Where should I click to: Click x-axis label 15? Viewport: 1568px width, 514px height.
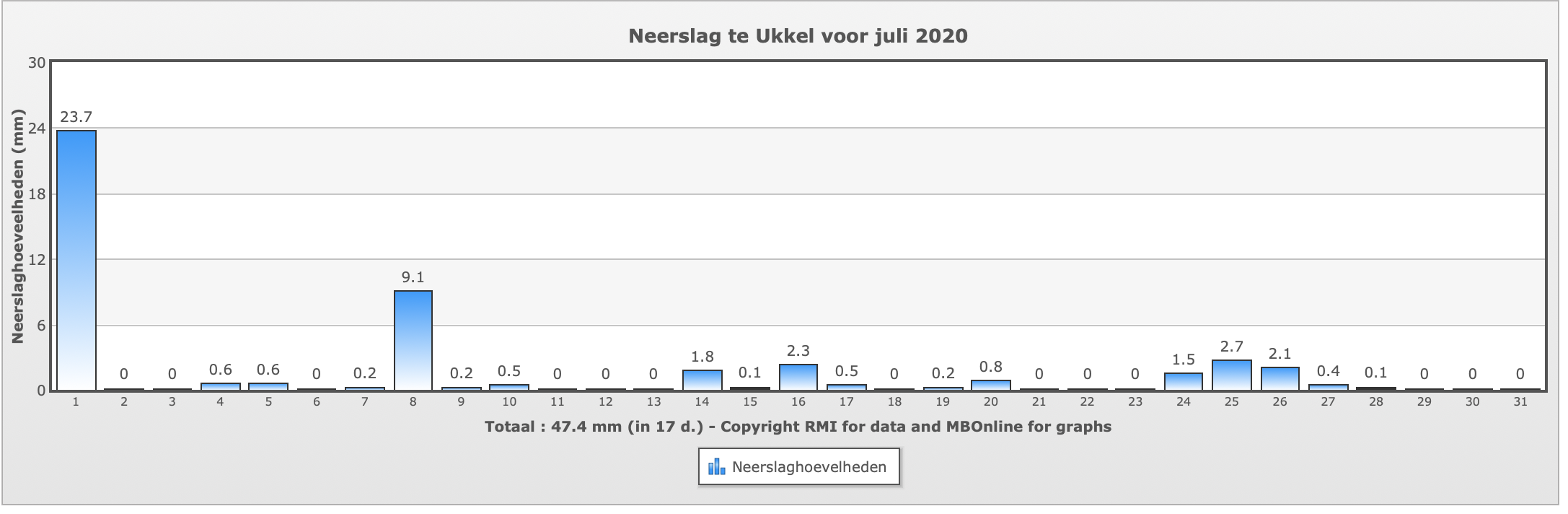[x=750, y=402]
